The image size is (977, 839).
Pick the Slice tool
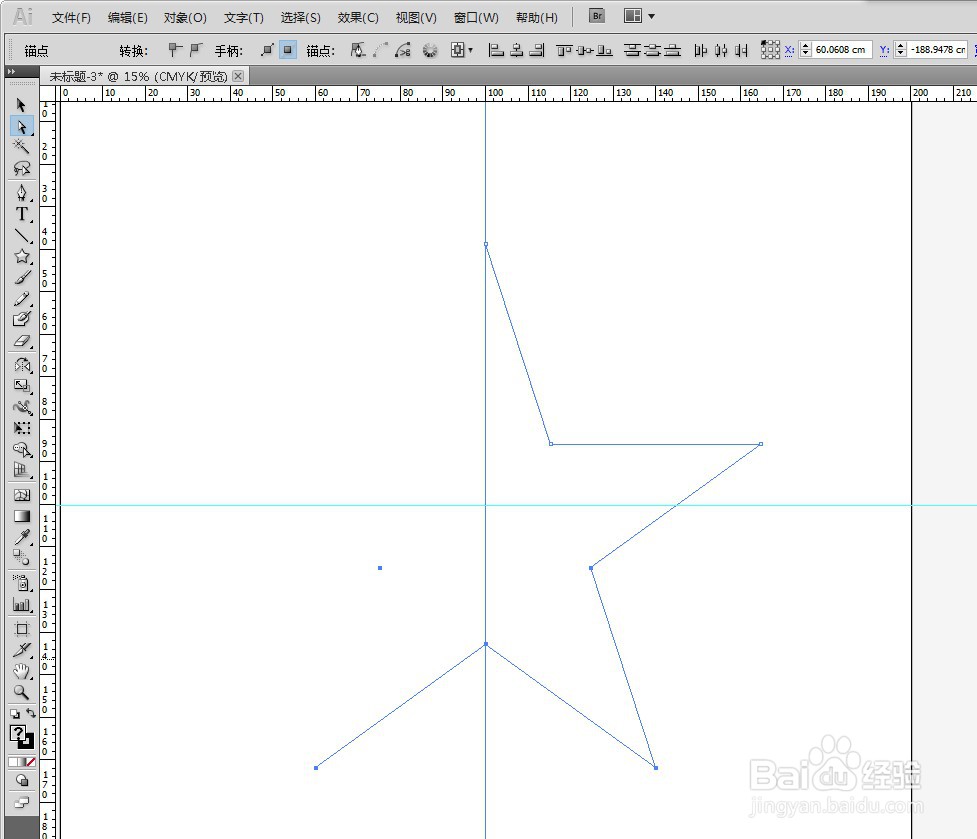[x=22, y=650]
